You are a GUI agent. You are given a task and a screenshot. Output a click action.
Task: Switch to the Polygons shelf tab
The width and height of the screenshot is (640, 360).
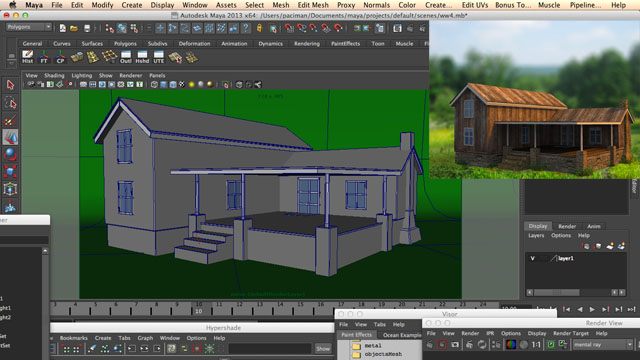125,43
